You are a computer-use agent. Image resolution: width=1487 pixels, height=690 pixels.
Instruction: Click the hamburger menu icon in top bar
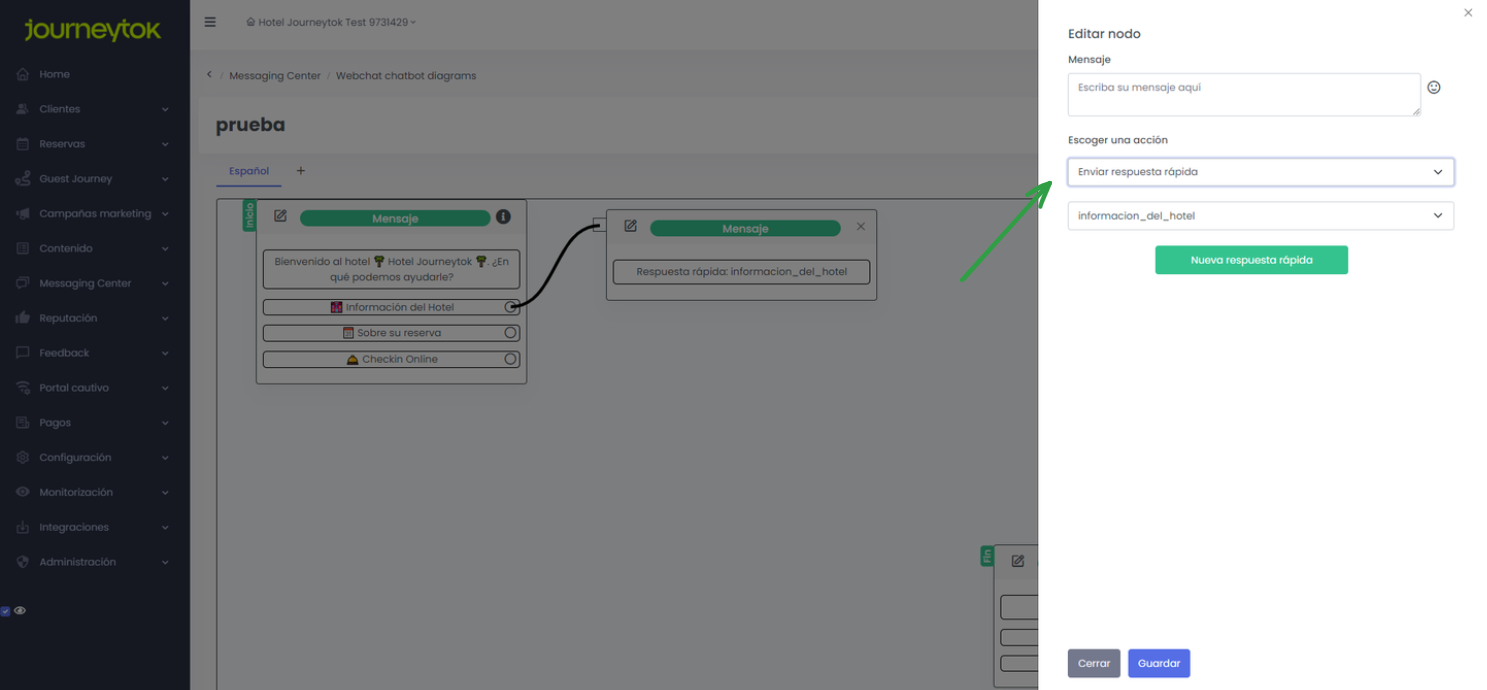210,22
